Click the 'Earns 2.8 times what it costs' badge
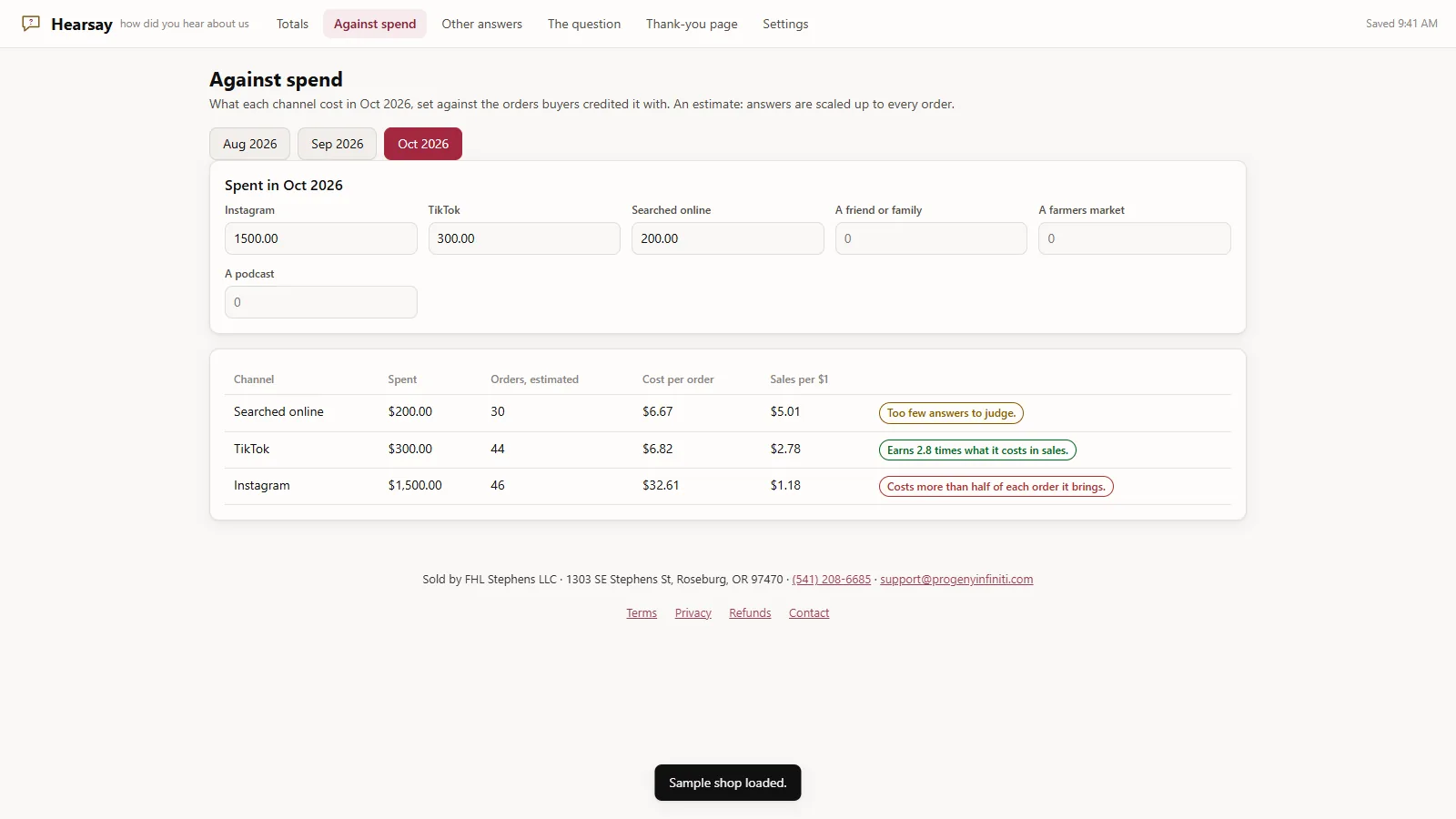Screen dimensions: 1456x819 (977, 450)
